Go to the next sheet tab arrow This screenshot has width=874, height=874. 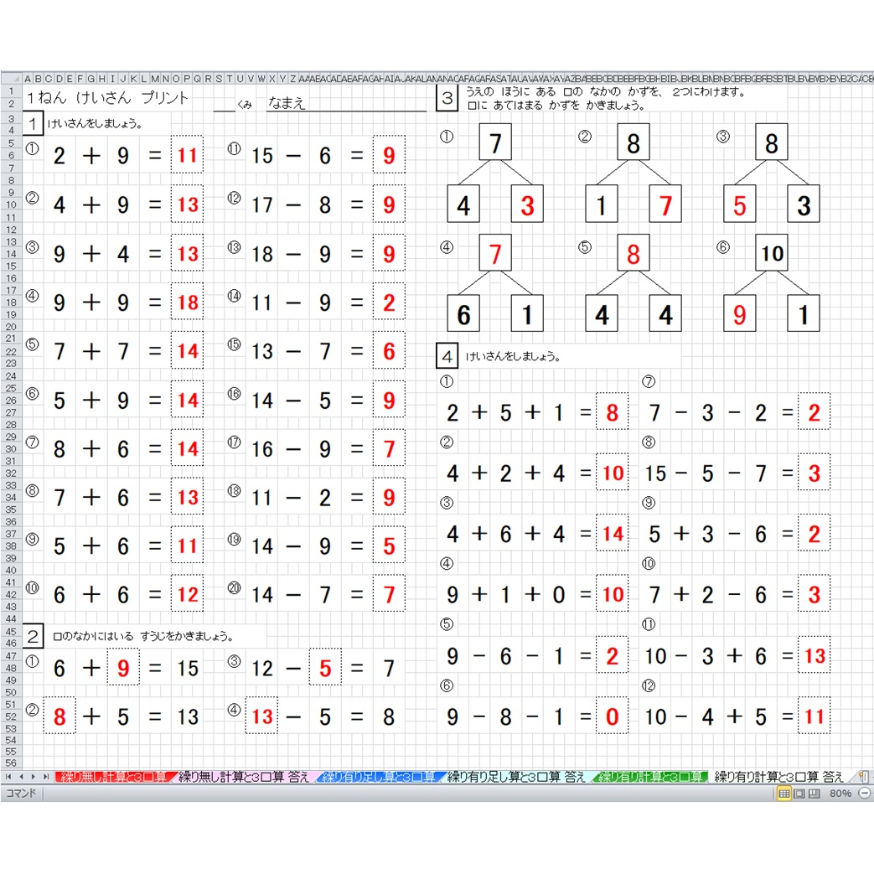[33, 776]
